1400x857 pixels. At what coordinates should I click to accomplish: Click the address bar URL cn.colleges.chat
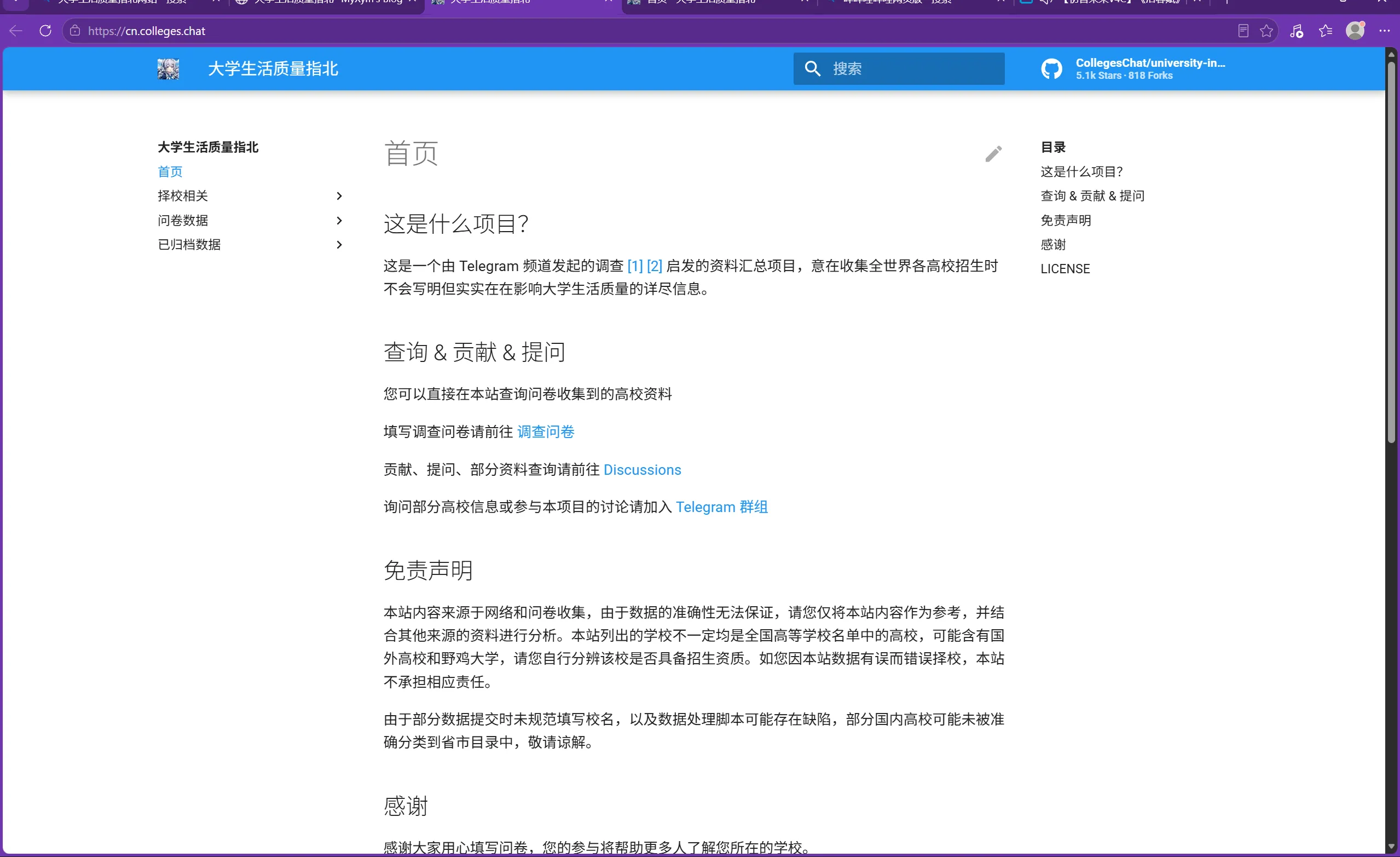(x=147, y=31)
